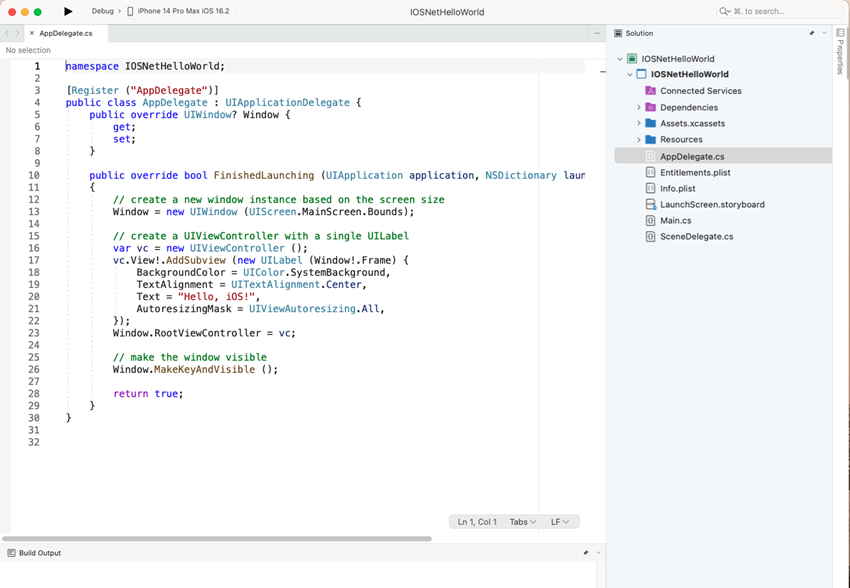Close the AppDelegate.cs tab
The height and width of the screenshot is (588, 850).
tap(32, 33)
